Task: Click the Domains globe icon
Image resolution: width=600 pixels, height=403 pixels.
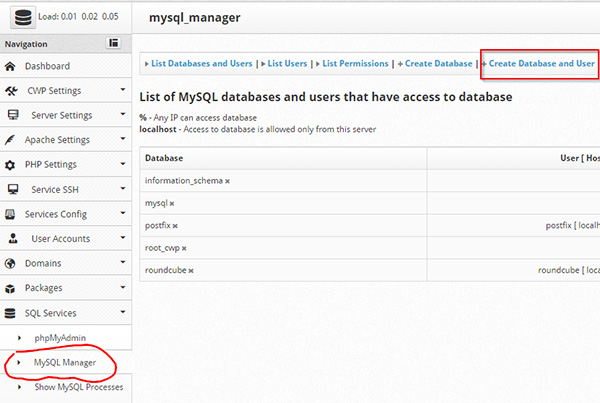Action: (11, 263)
